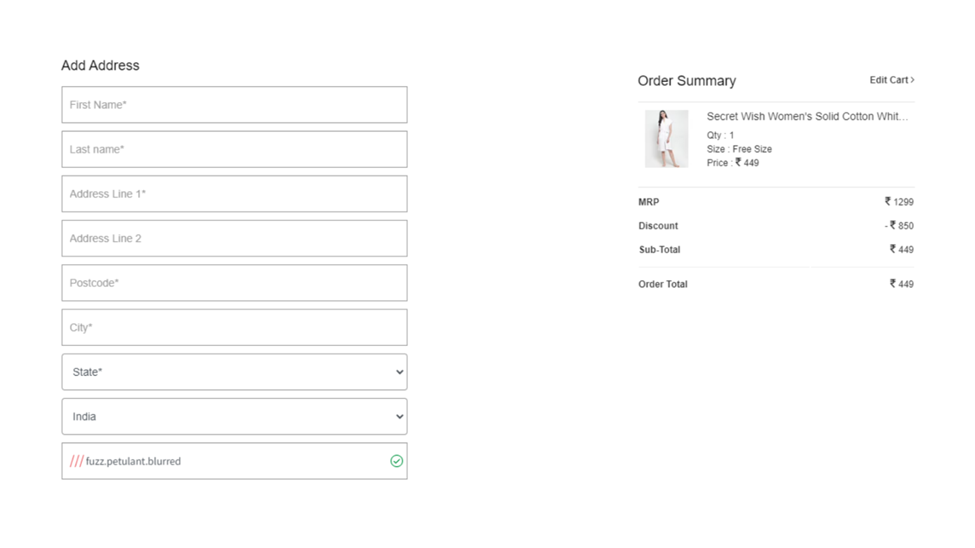The image size is (975, 548).
Task: Click the rupee symbol next to MRP 1299
Action: click(888, 202)
